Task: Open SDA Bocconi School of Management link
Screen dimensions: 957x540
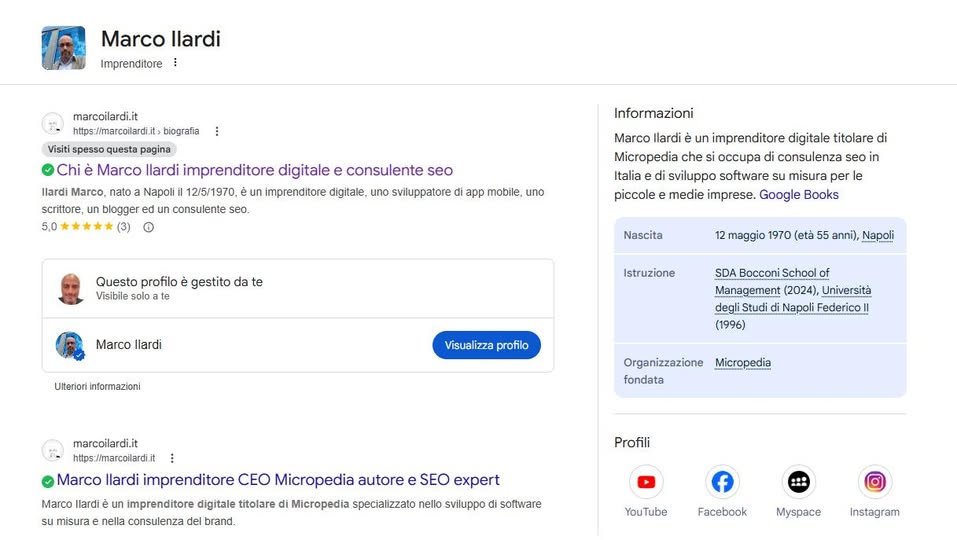Action: [x=772, y=281]
